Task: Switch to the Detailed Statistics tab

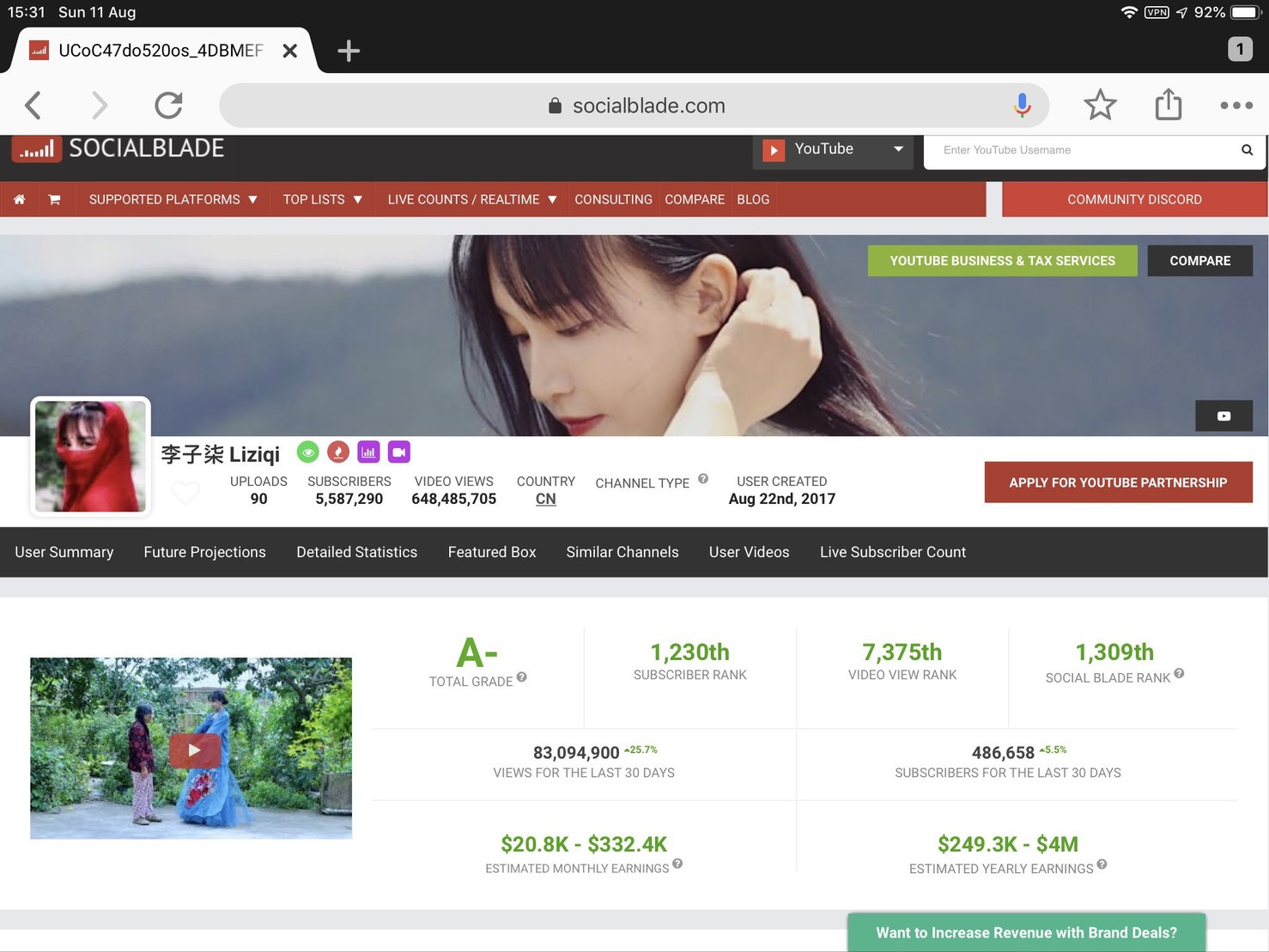Action: (356, 552)
